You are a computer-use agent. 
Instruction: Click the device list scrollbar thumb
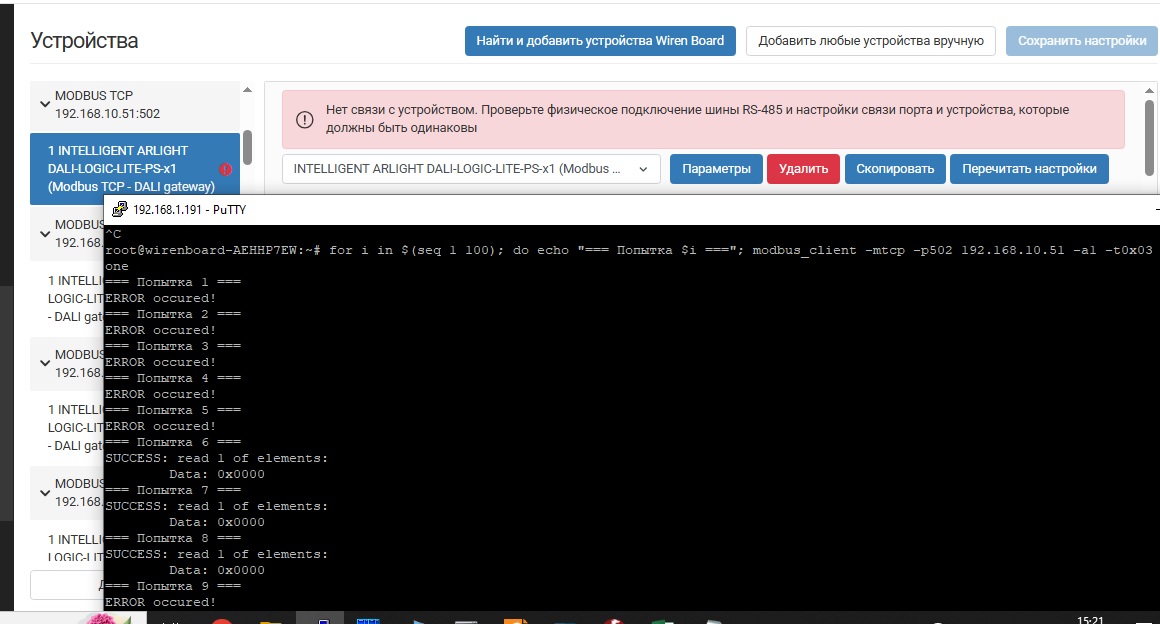coord(247,147)
